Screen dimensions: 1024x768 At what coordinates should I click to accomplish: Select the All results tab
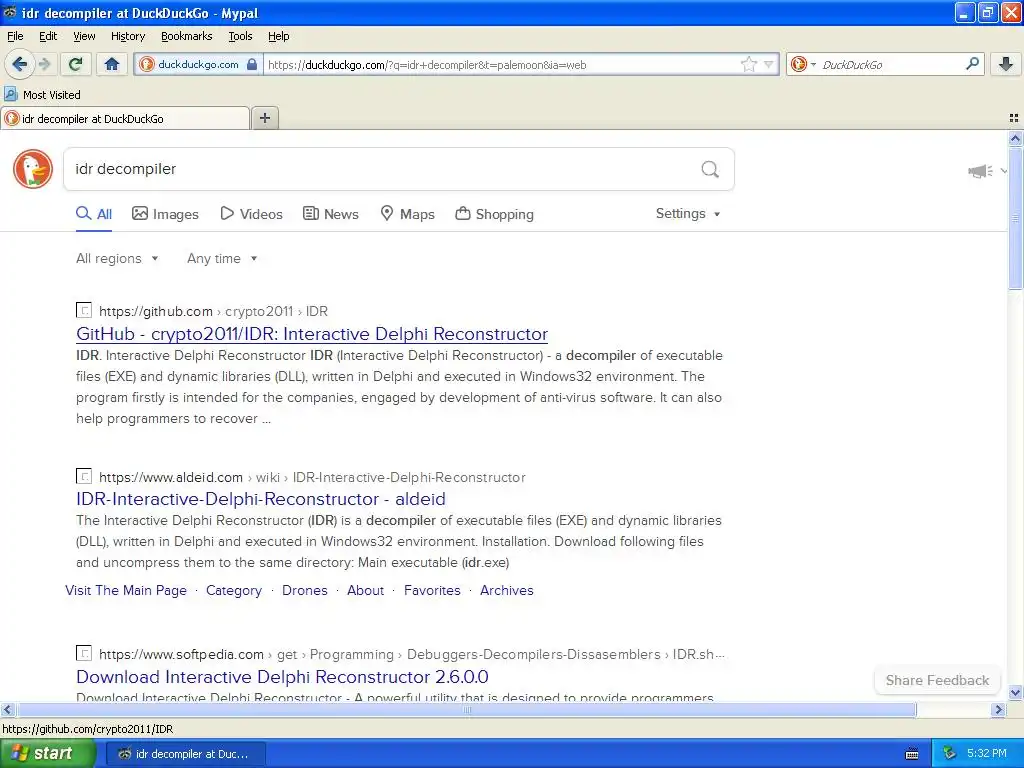pos(94,214)
